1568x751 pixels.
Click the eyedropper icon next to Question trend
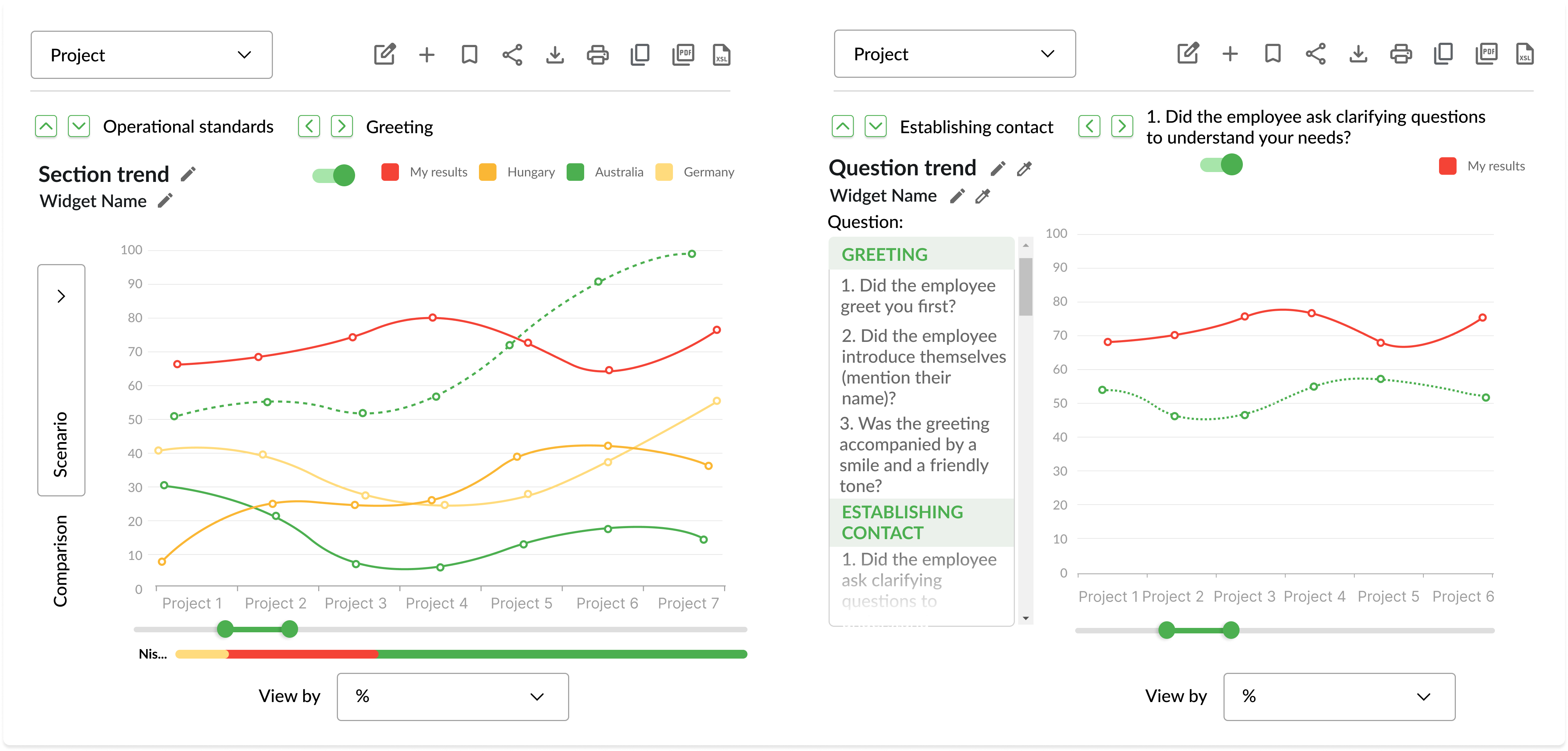[1024, 169]
